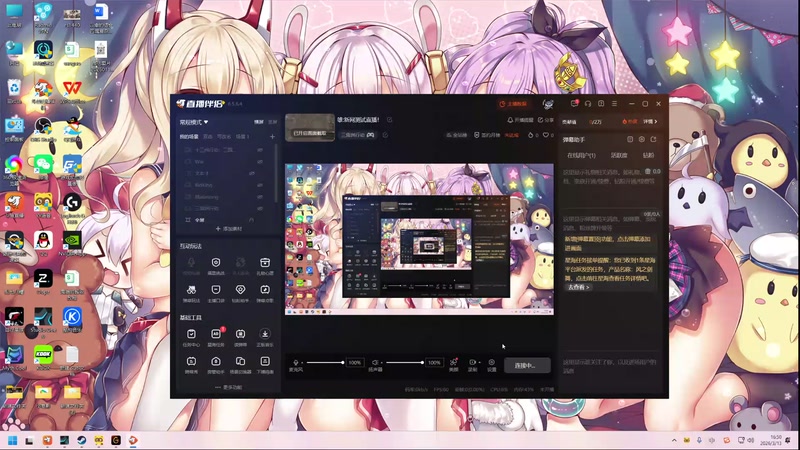This screenshot has width=800, height=450.
Task: Click 添加素材 add source button
Action: point(229,229)
